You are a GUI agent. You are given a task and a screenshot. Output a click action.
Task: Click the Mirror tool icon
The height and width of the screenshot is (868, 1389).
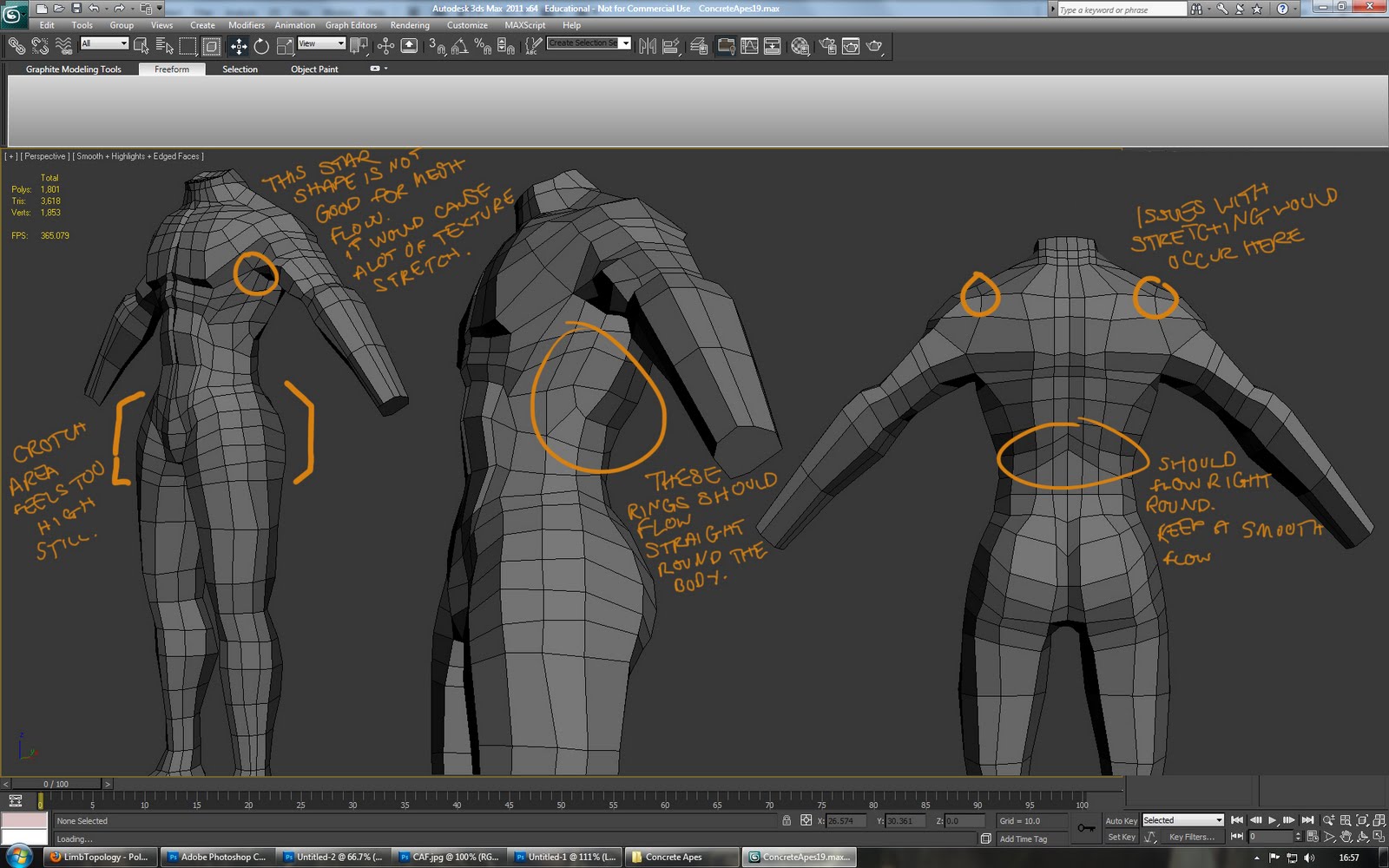click(x=646, y=45)
